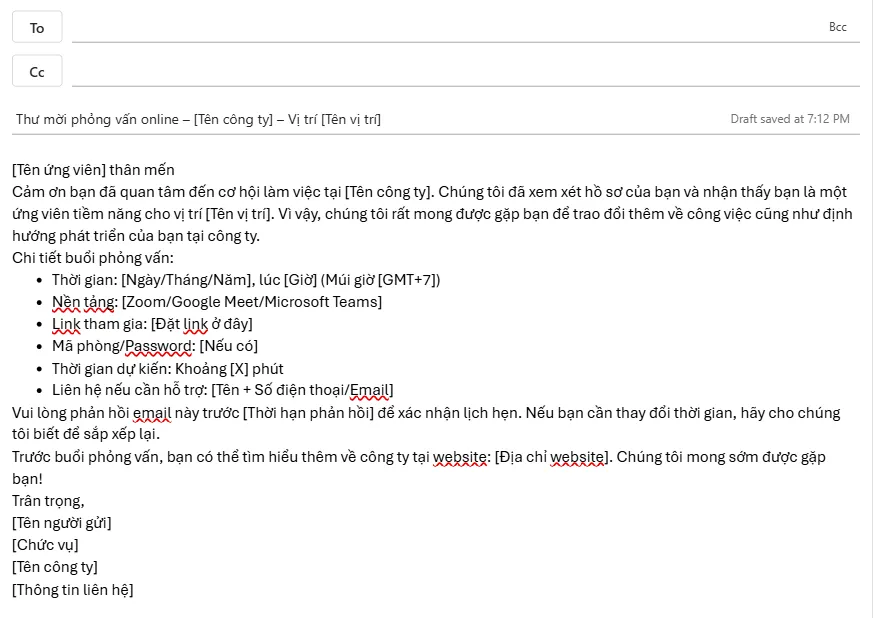Click the Cc recipients input field
873x618 pixels.
pyautogui.click(x=466, y=71)
